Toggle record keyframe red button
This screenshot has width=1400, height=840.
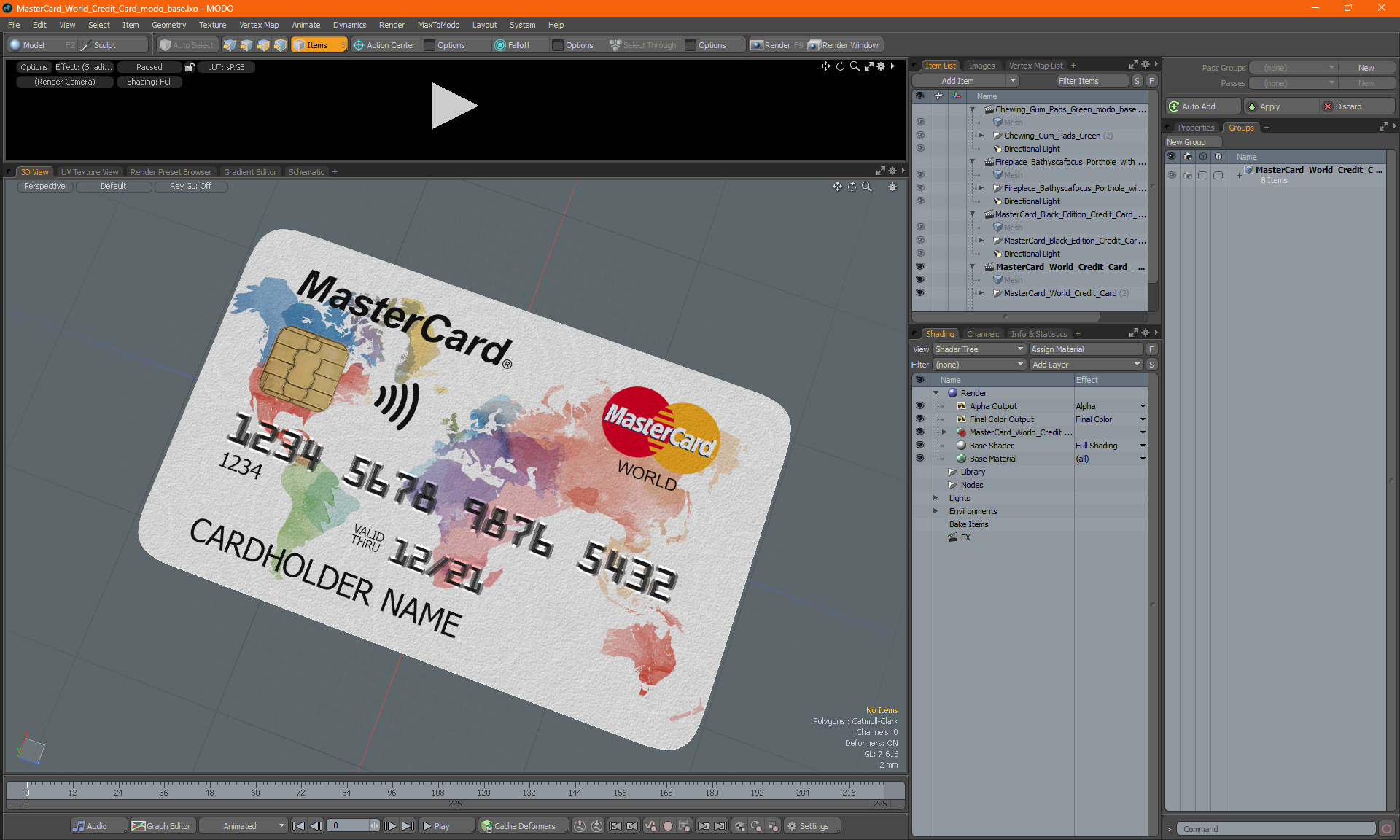(667, 826)
